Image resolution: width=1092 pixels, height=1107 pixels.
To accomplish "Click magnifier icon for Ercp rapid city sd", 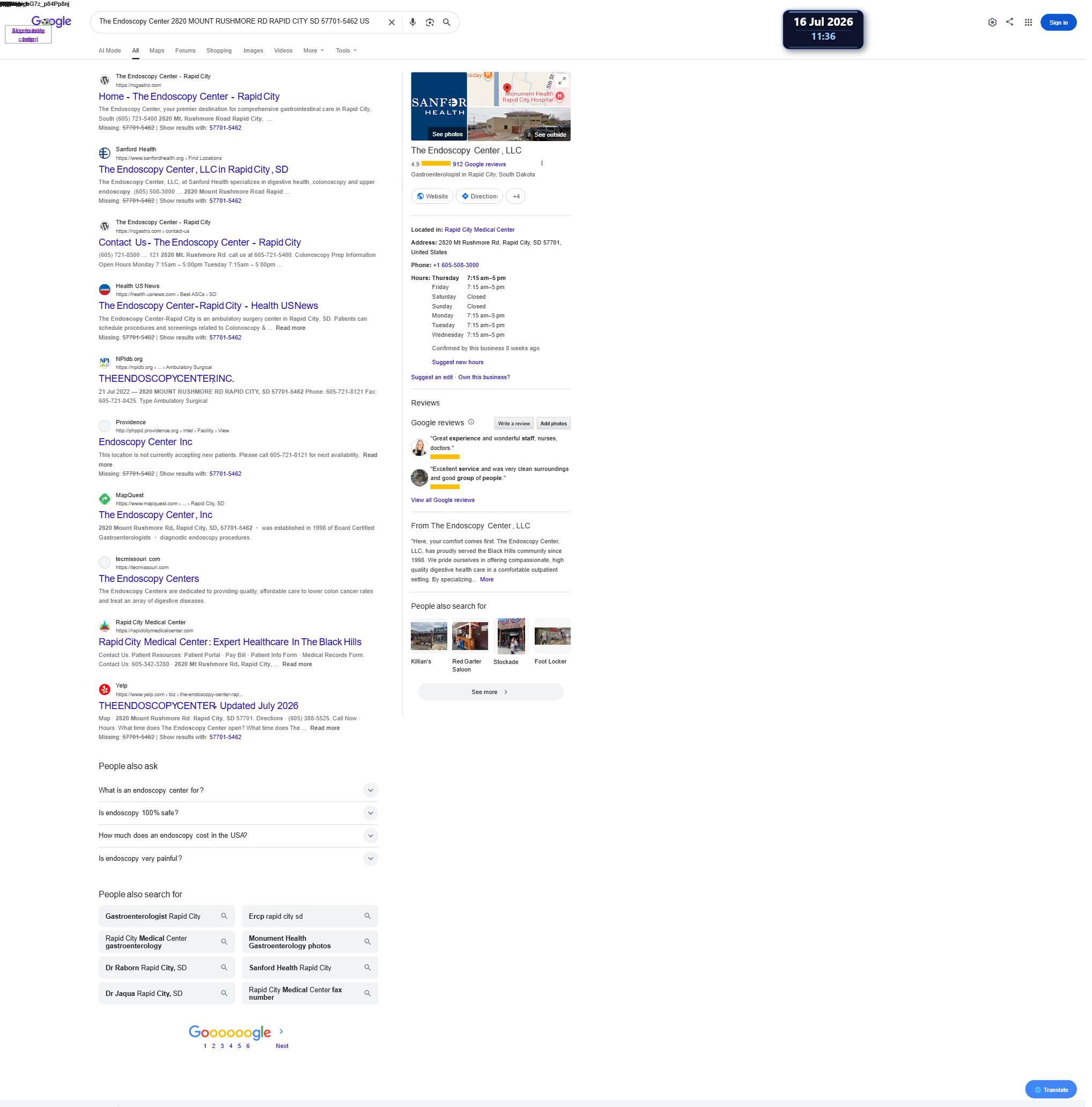I will pos(367,916).
